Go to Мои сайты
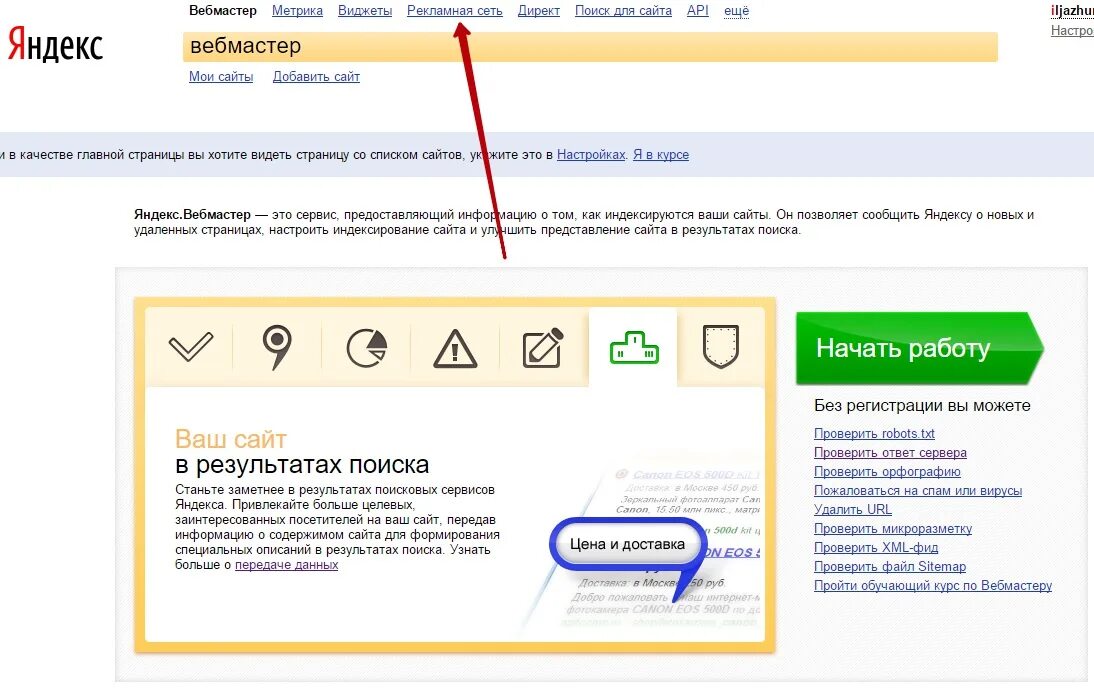The width and height of the screenshot is (1094, 688). click(221, 77)
